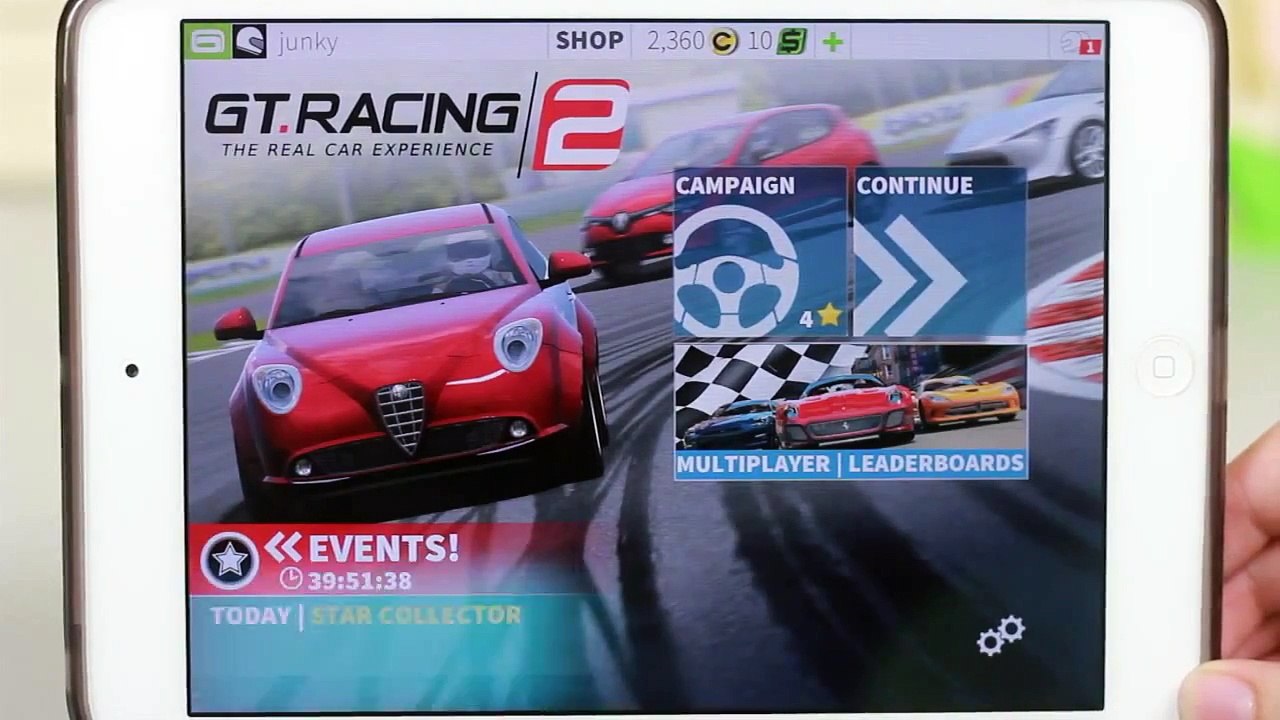Open the SHOP
The width and height of the screenshot is (1280, 720).
(589, 41)
